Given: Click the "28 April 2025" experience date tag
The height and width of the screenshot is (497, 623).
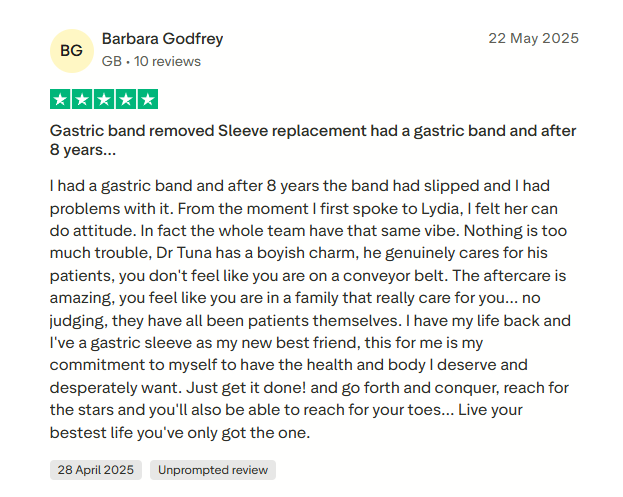Looking at the screenshot, I should 96,470.
